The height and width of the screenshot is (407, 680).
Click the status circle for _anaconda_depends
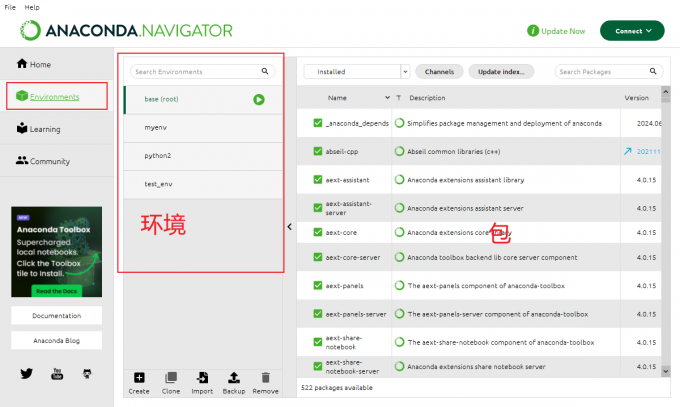click(399, 123)
